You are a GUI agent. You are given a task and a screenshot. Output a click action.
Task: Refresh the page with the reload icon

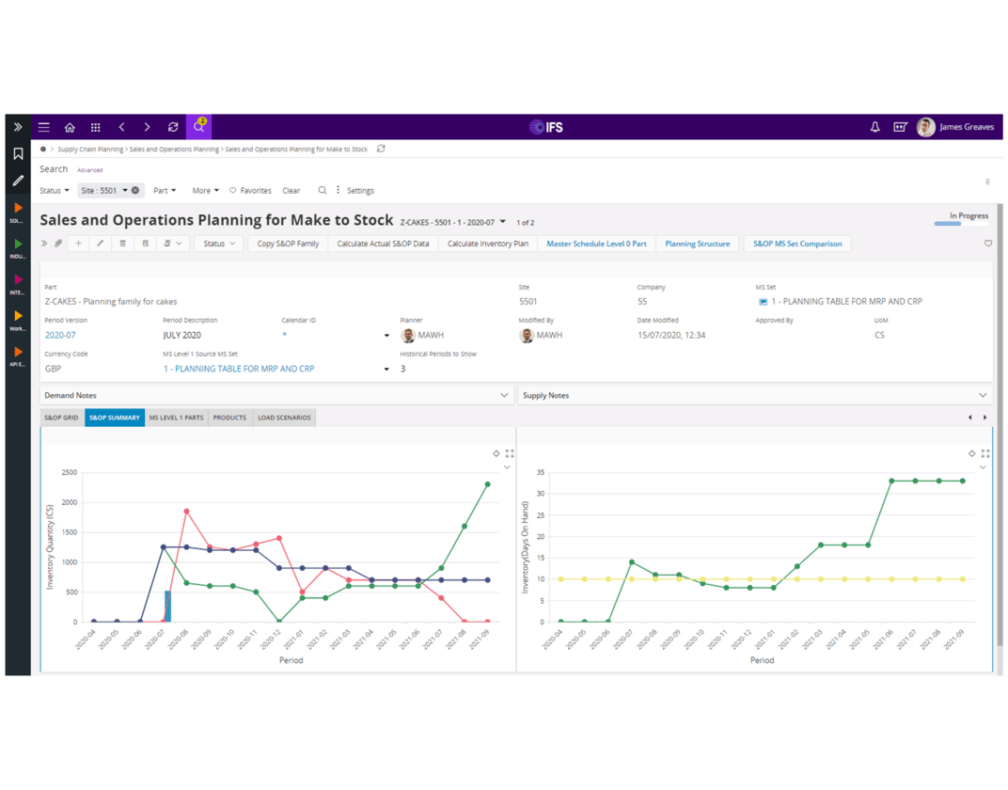(173, 127)
